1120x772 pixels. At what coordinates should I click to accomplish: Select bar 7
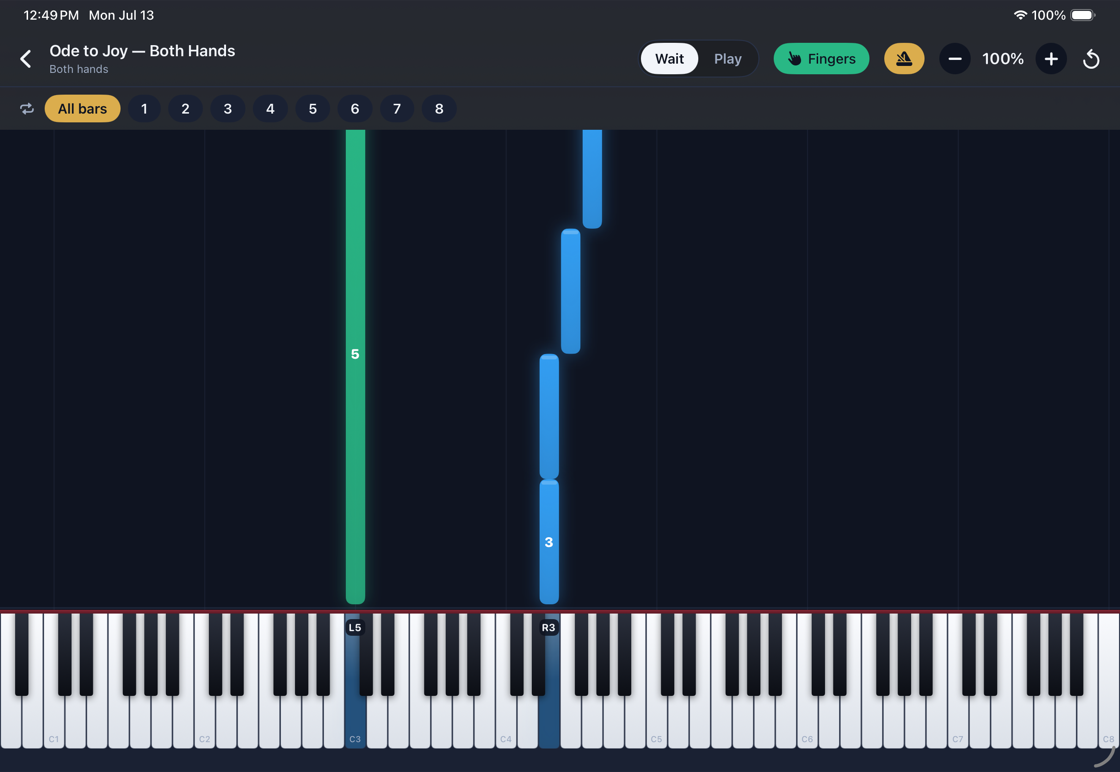pyautogui.click(x=397, y=109)
